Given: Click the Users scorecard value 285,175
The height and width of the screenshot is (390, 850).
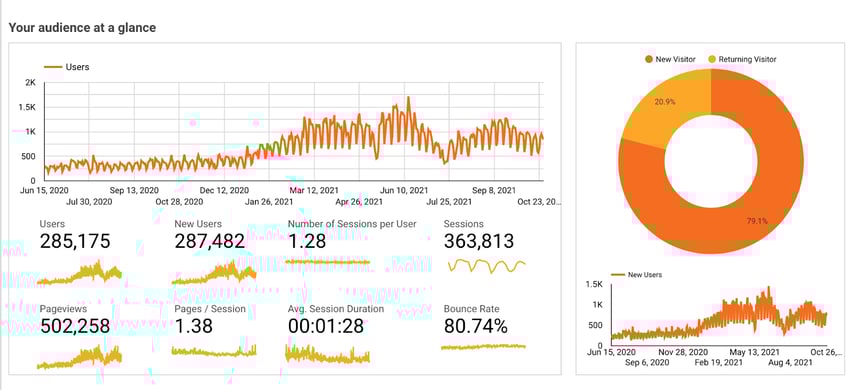Looking at the screenshot, I should coord(75,241).
